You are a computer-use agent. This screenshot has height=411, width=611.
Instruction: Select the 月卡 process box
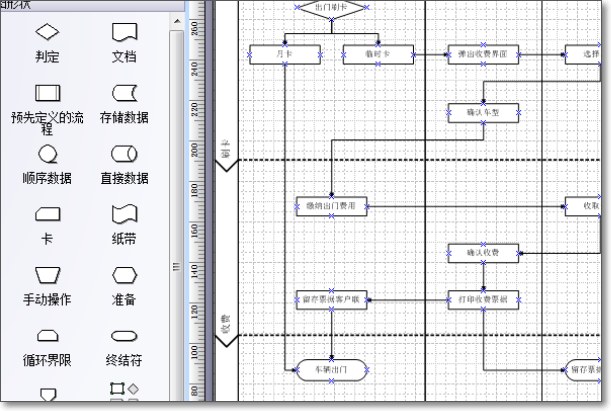(285, 55)
